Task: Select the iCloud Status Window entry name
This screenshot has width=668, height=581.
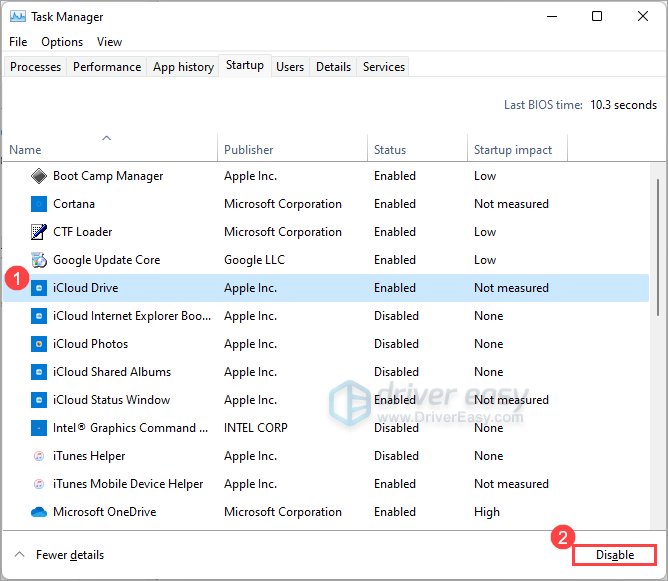Action: coord(112,400)
